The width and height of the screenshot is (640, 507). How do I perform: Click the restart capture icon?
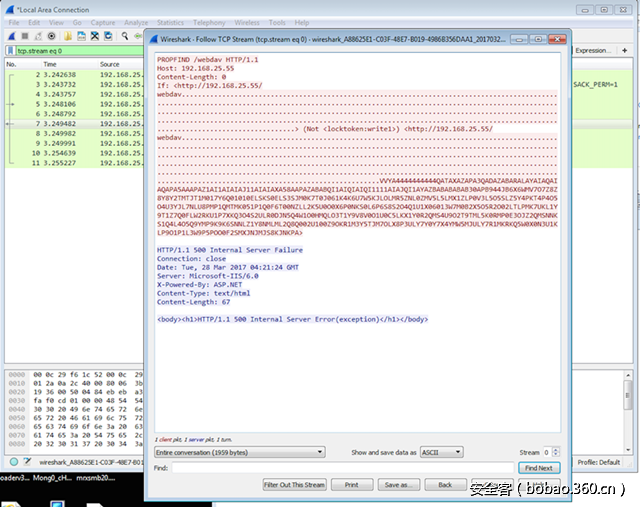36,36
